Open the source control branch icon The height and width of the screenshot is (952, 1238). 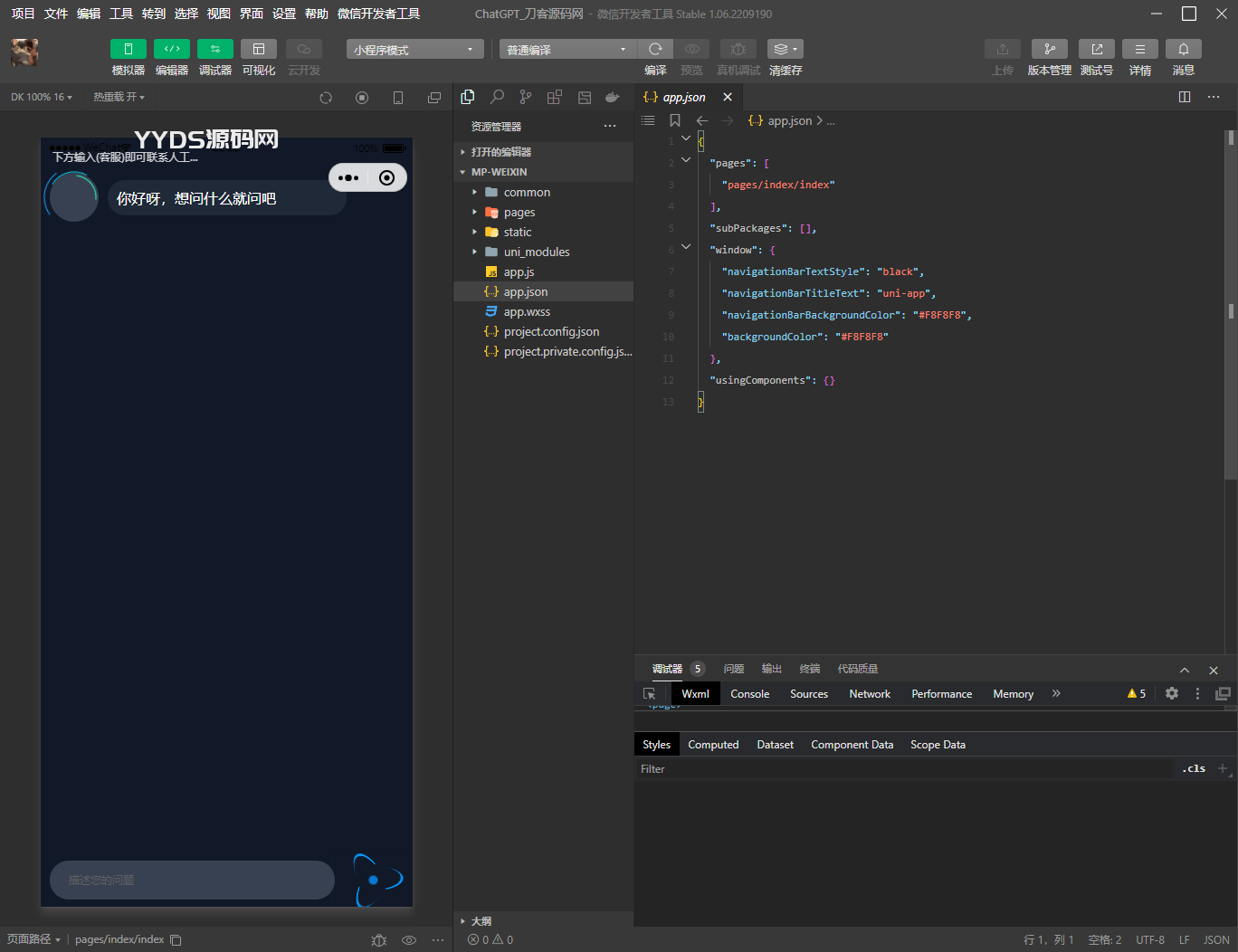tap(526, 97)
